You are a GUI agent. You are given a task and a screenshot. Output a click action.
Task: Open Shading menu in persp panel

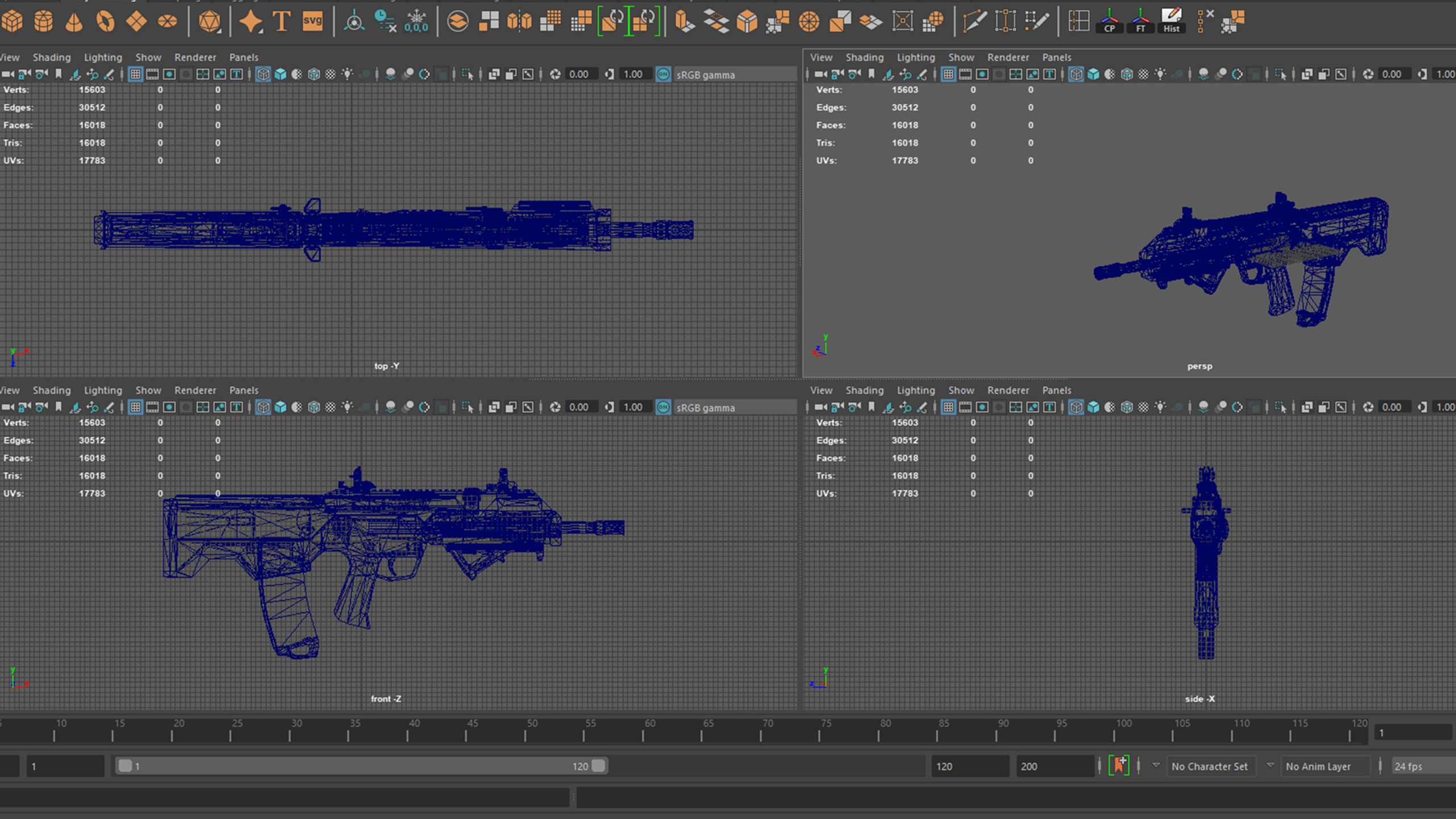click(x=864, y=57)
